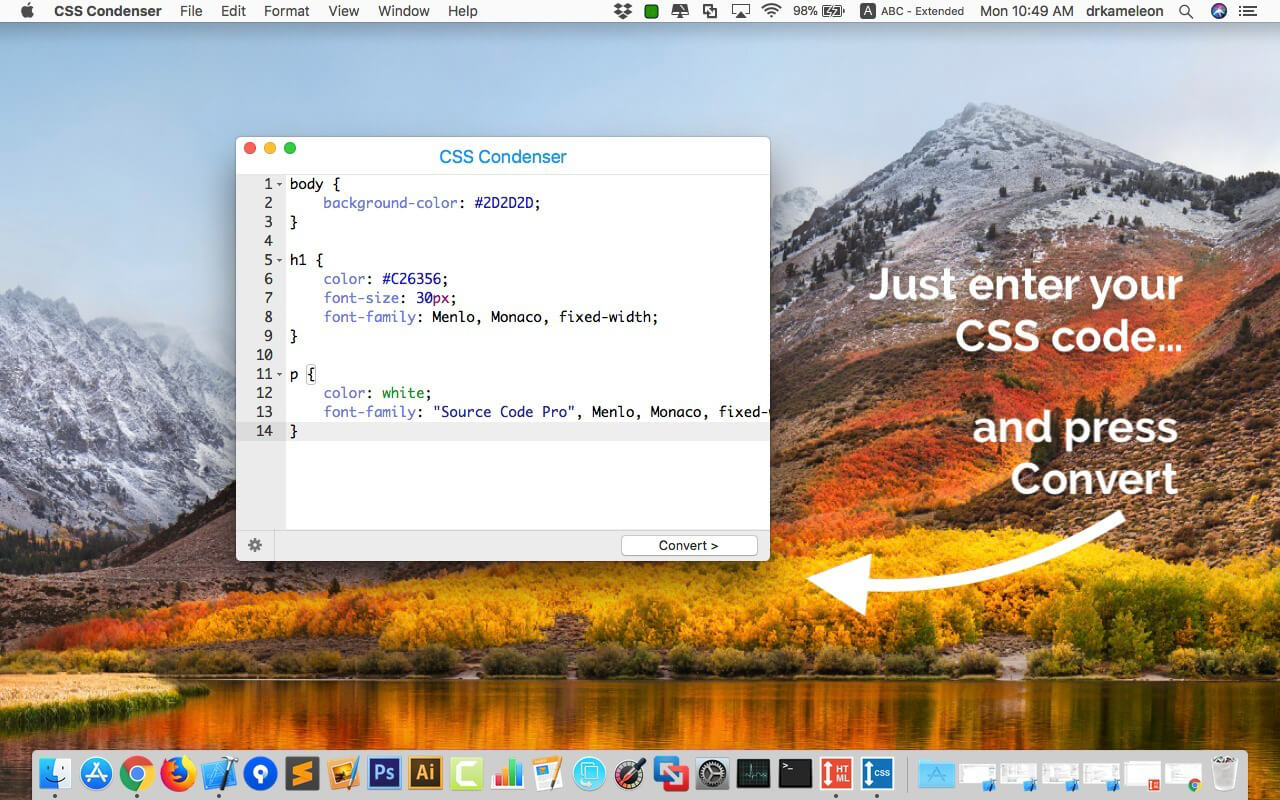Fold the p rule at line 11
The height and width of the screenshot is (800, 1280).
tap(280, 375)
